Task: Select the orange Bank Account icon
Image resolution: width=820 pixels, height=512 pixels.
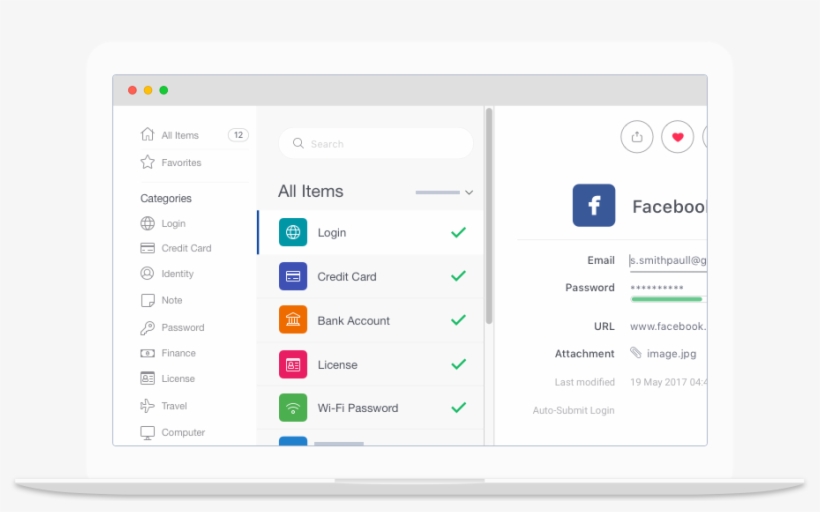Action: pyautogui.click(x=293, y=320)
